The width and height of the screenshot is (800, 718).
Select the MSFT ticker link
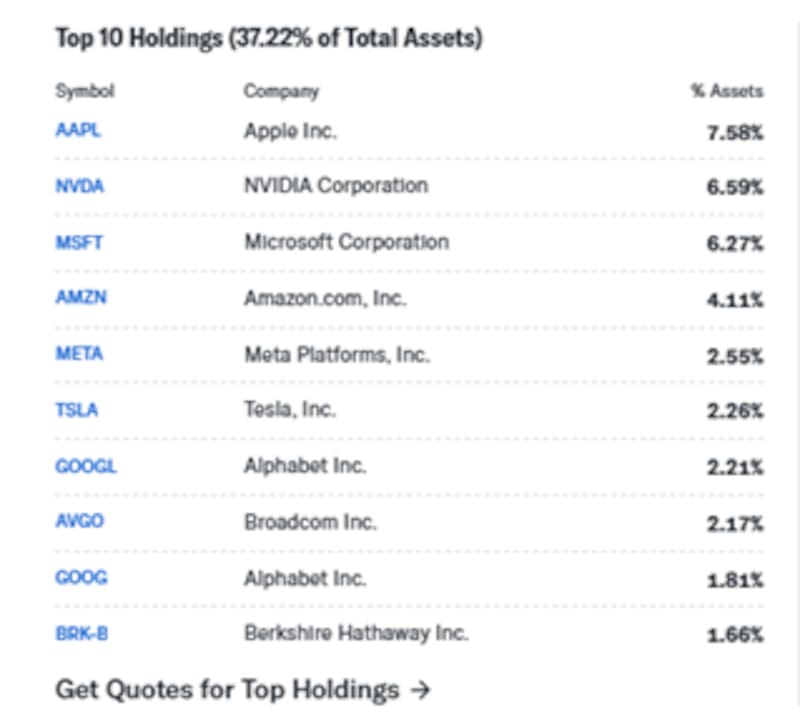coord(79,242)
